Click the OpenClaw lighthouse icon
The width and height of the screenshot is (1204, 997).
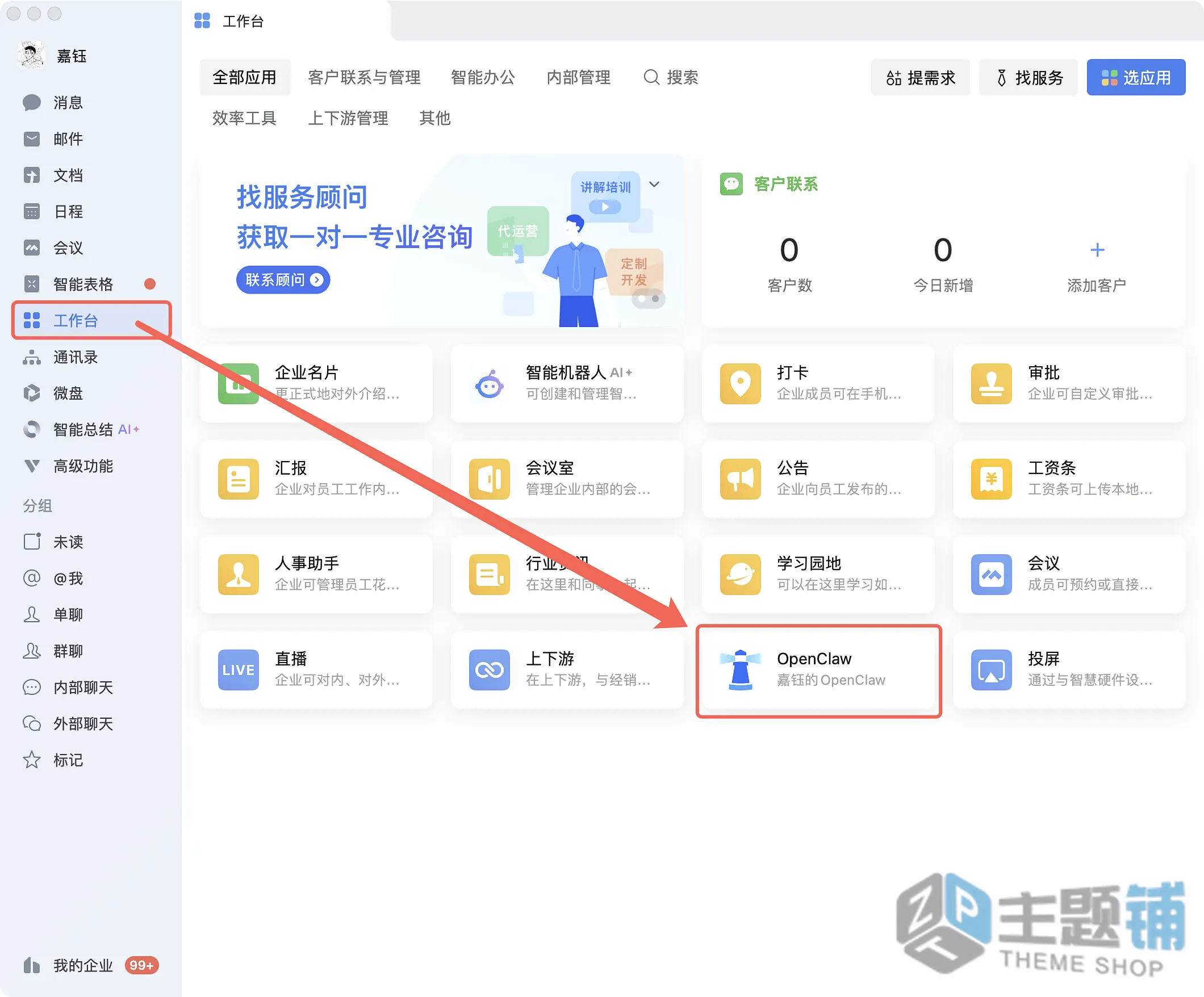point(740,669)
